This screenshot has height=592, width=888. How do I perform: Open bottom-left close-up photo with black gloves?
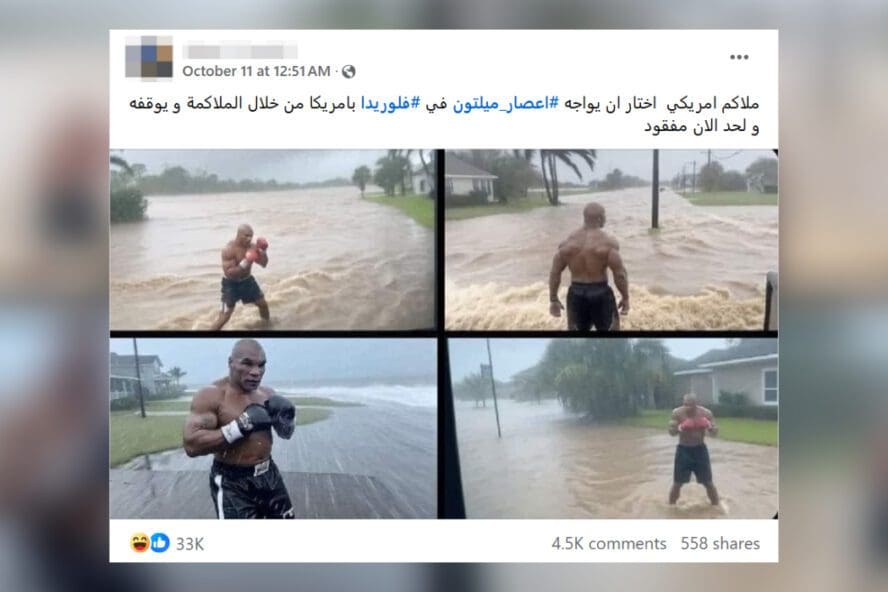(x=273, y=428)
